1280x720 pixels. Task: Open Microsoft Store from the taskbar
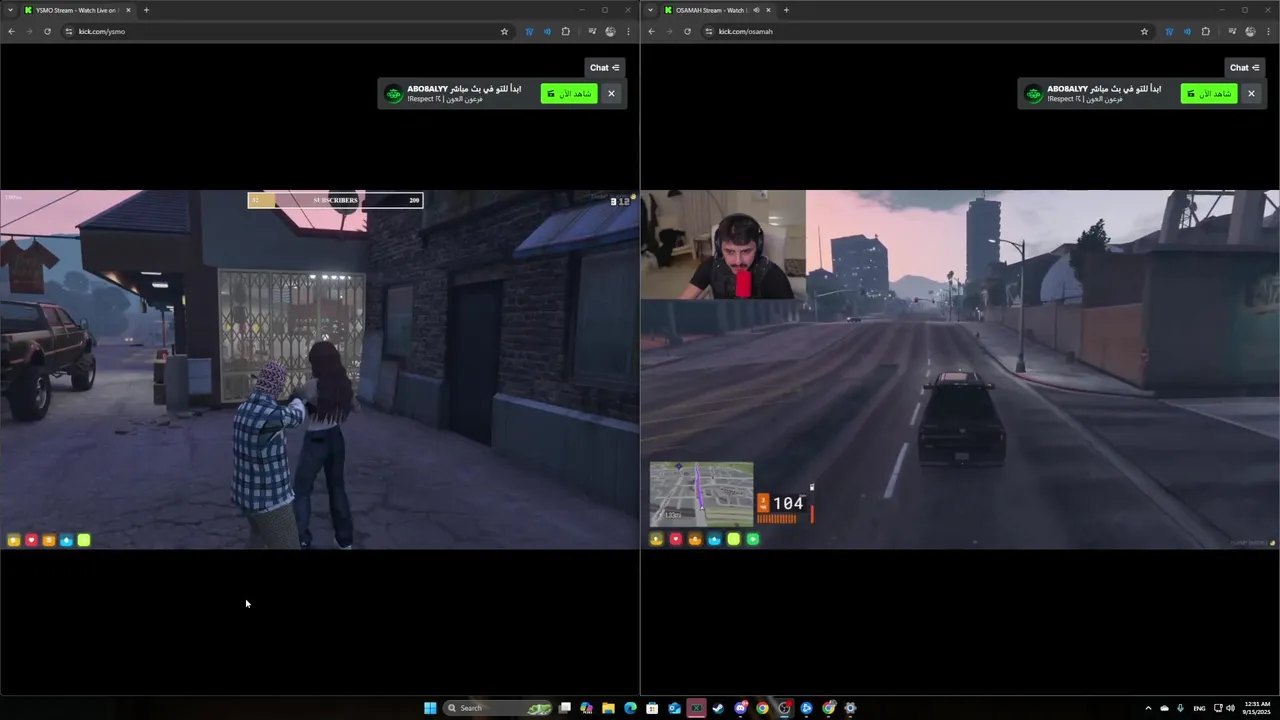(x=652, y=708)
